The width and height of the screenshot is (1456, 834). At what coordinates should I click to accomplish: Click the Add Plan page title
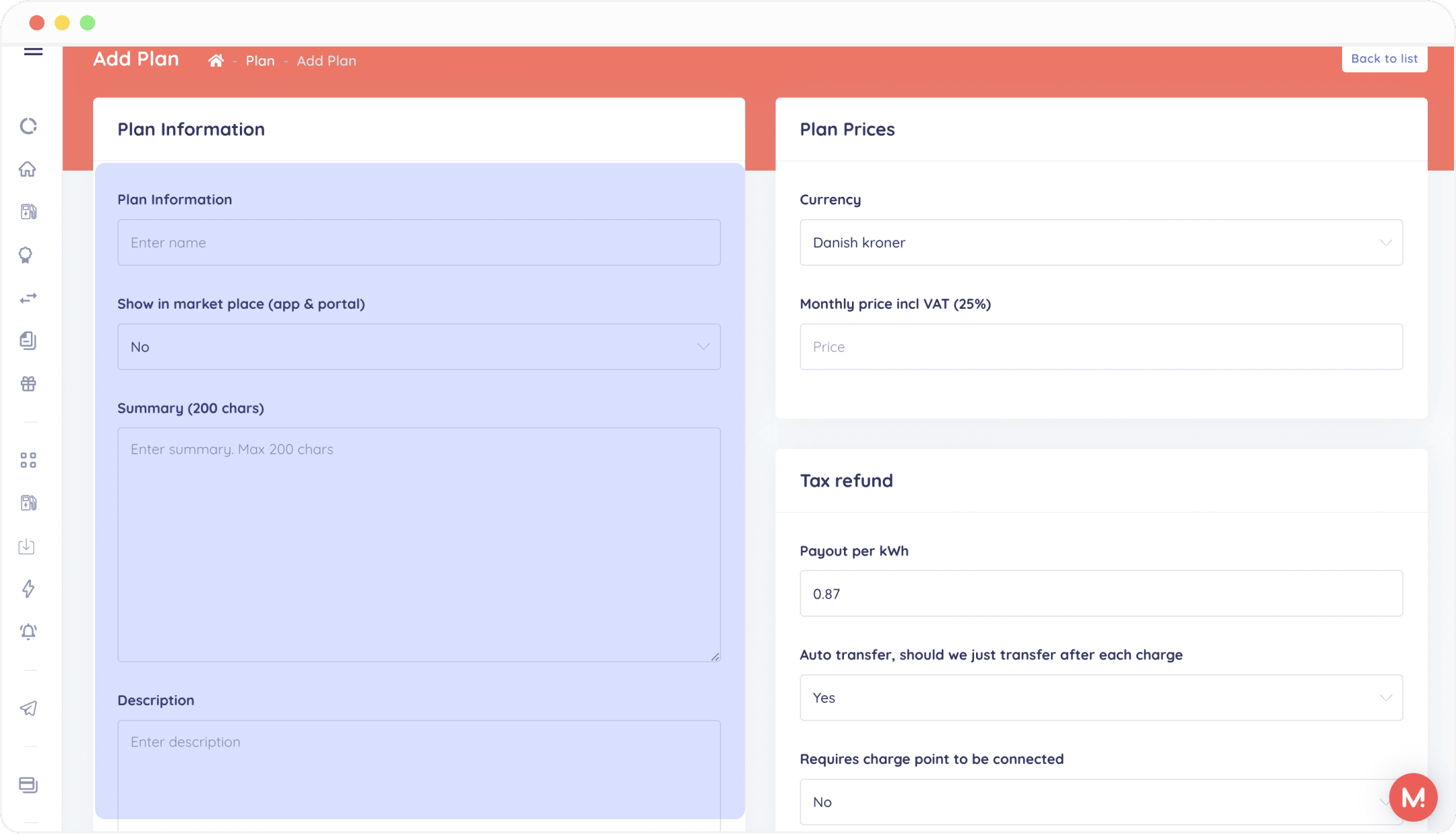pyautogui.click(x=136, y=59)
